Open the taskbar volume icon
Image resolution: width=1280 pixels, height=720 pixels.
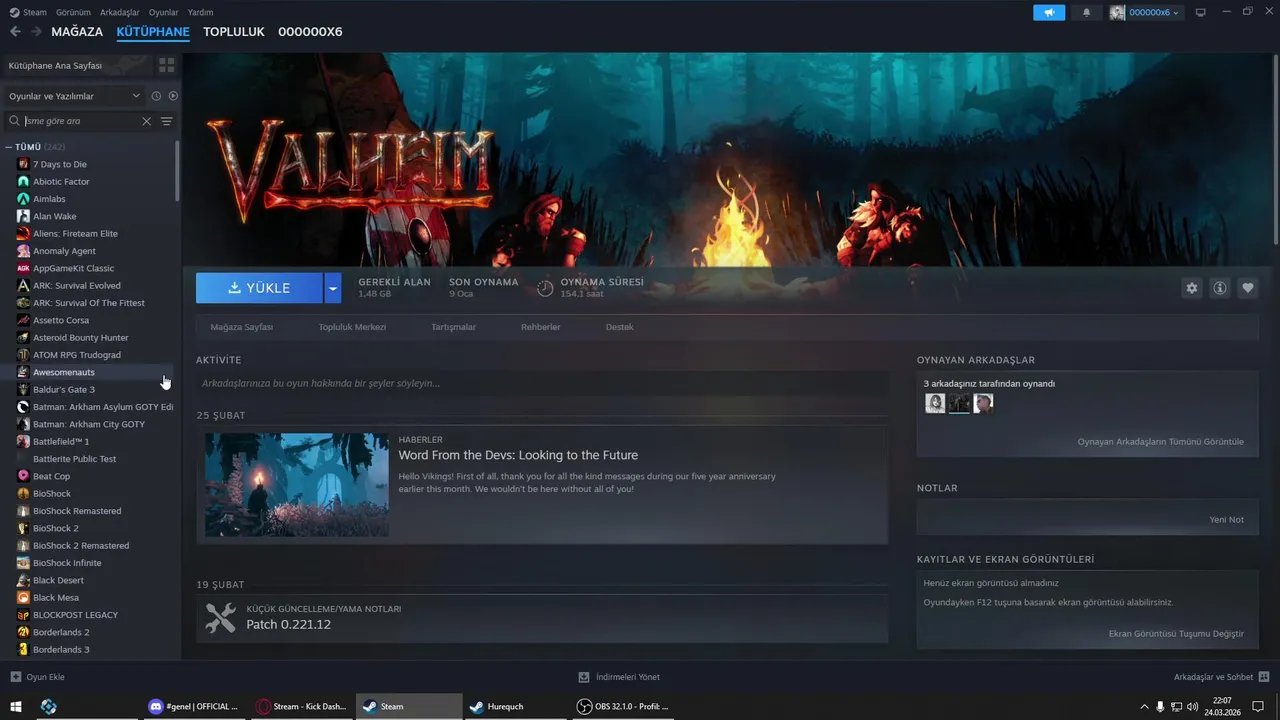(1193, 706)
